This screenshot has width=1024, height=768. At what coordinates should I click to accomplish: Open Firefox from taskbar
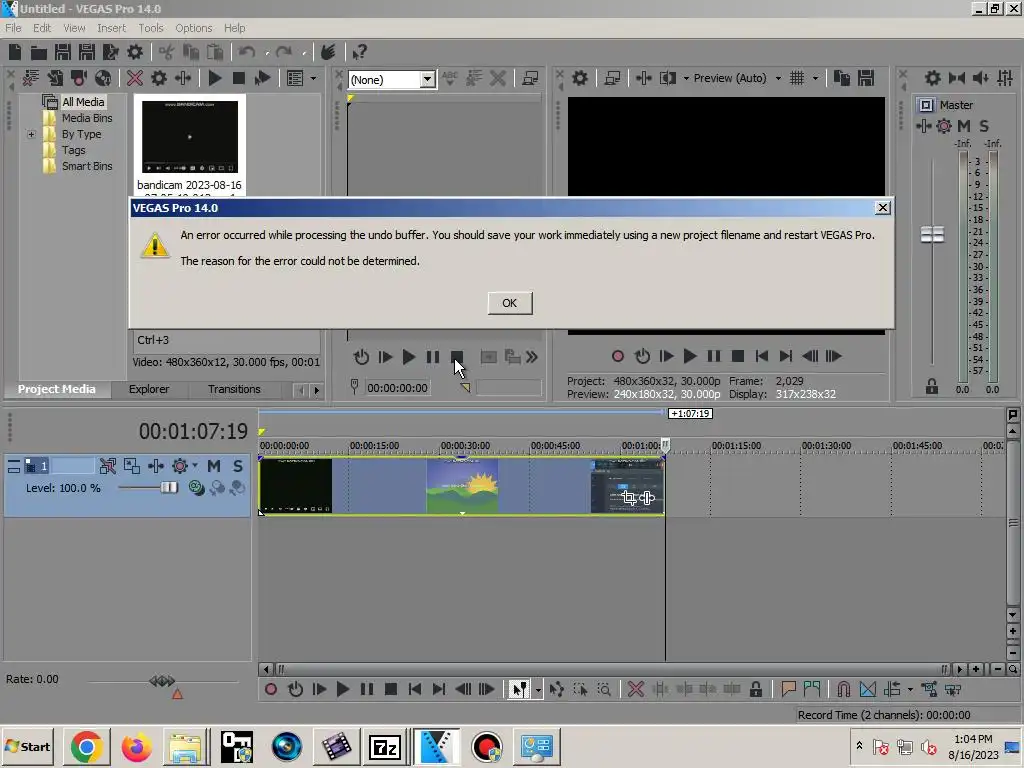click(x=136, y=746)
